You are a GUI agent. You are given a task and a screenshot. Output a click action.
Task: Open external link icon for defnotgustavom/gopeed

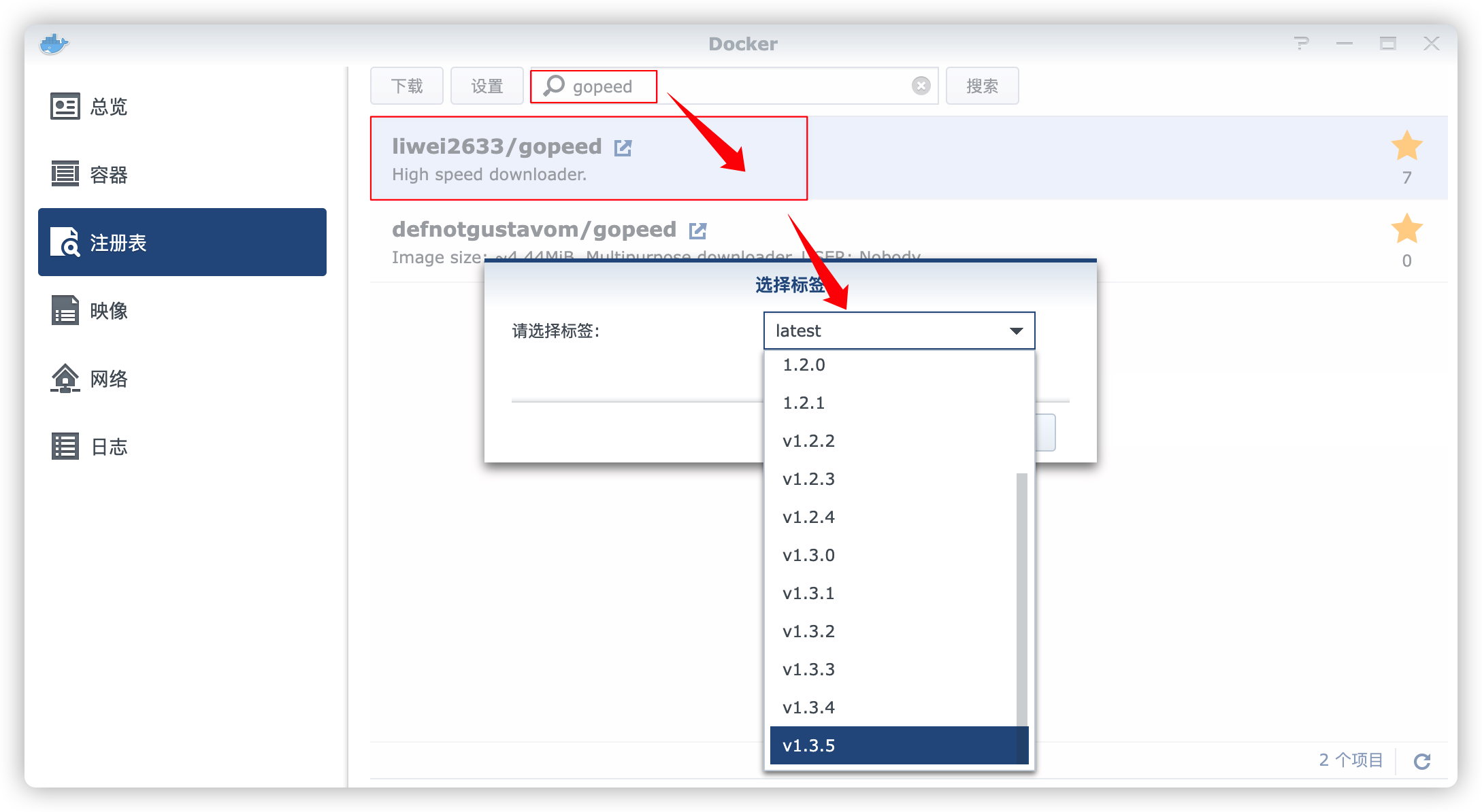(x=697, y=231)
